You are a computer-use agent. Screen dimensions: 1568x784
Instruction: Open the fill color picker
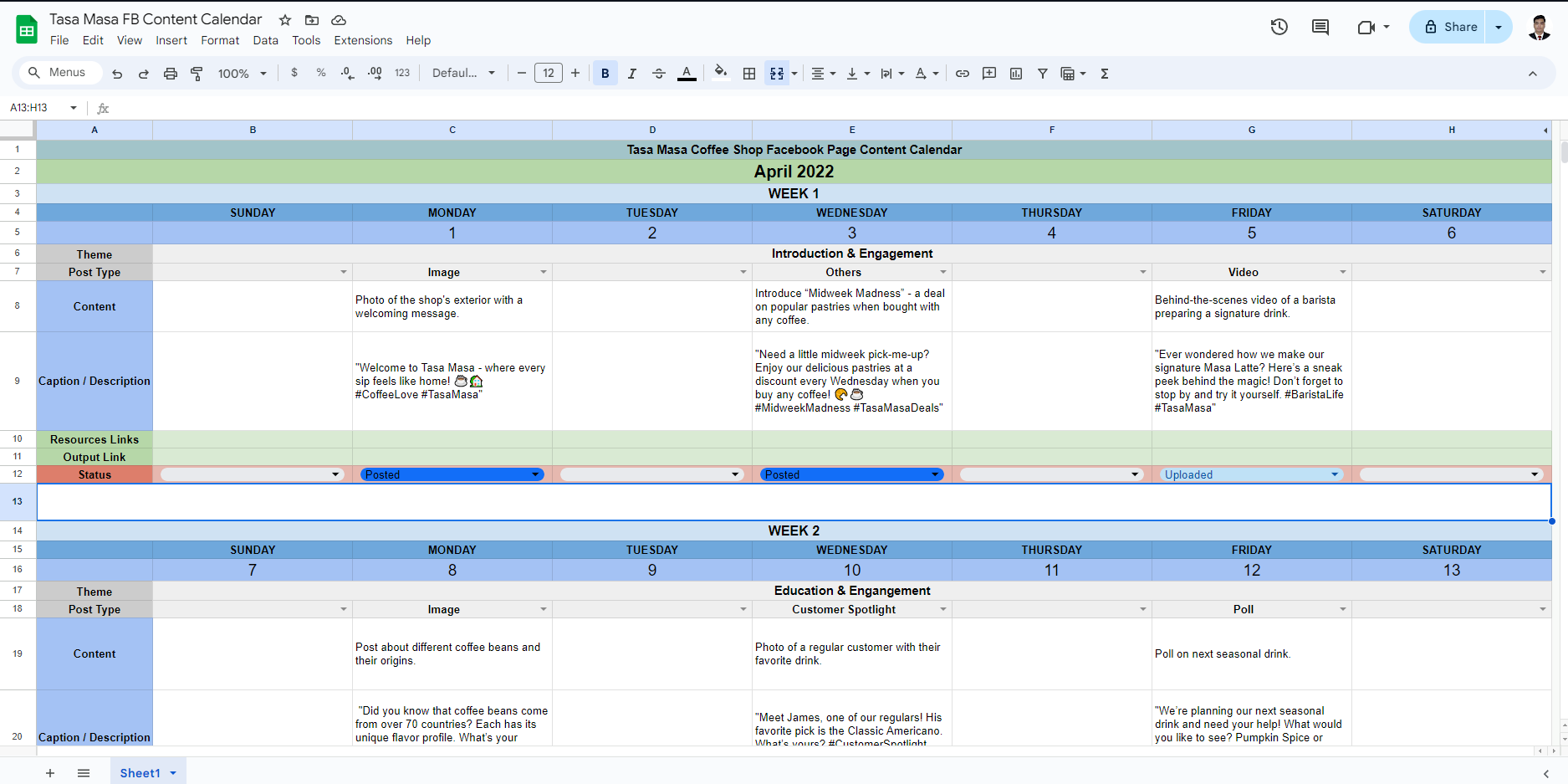[x=720, y=73]
